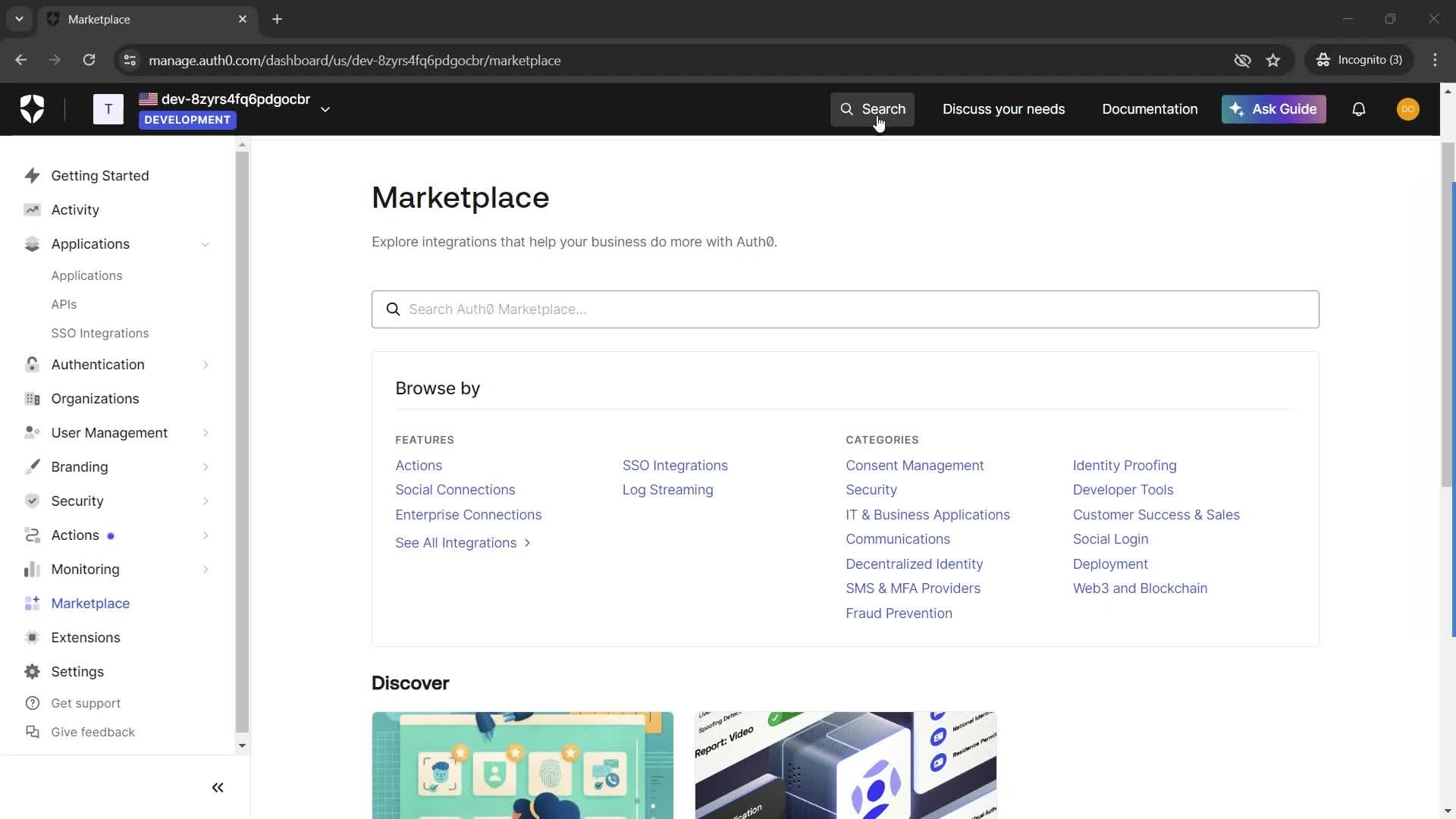The width and height of the screenshot is (1456, 819).
Task: Click the Settings gear icon
Action: point(32,672)
